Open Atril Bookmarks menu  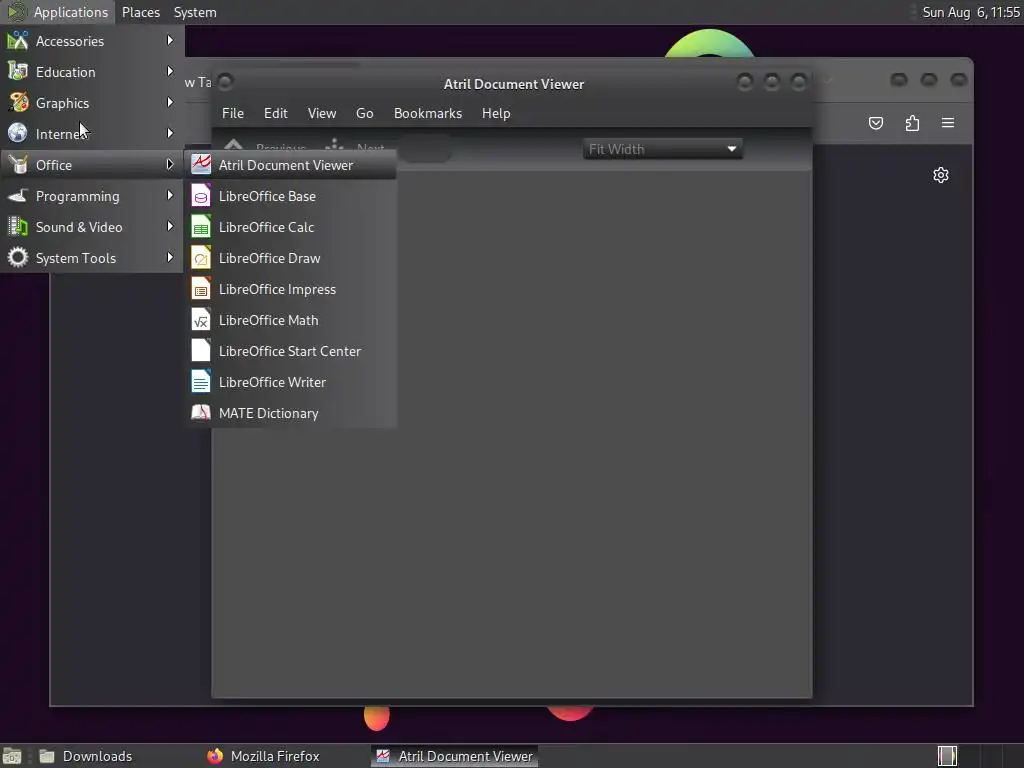tap(428, 113)
